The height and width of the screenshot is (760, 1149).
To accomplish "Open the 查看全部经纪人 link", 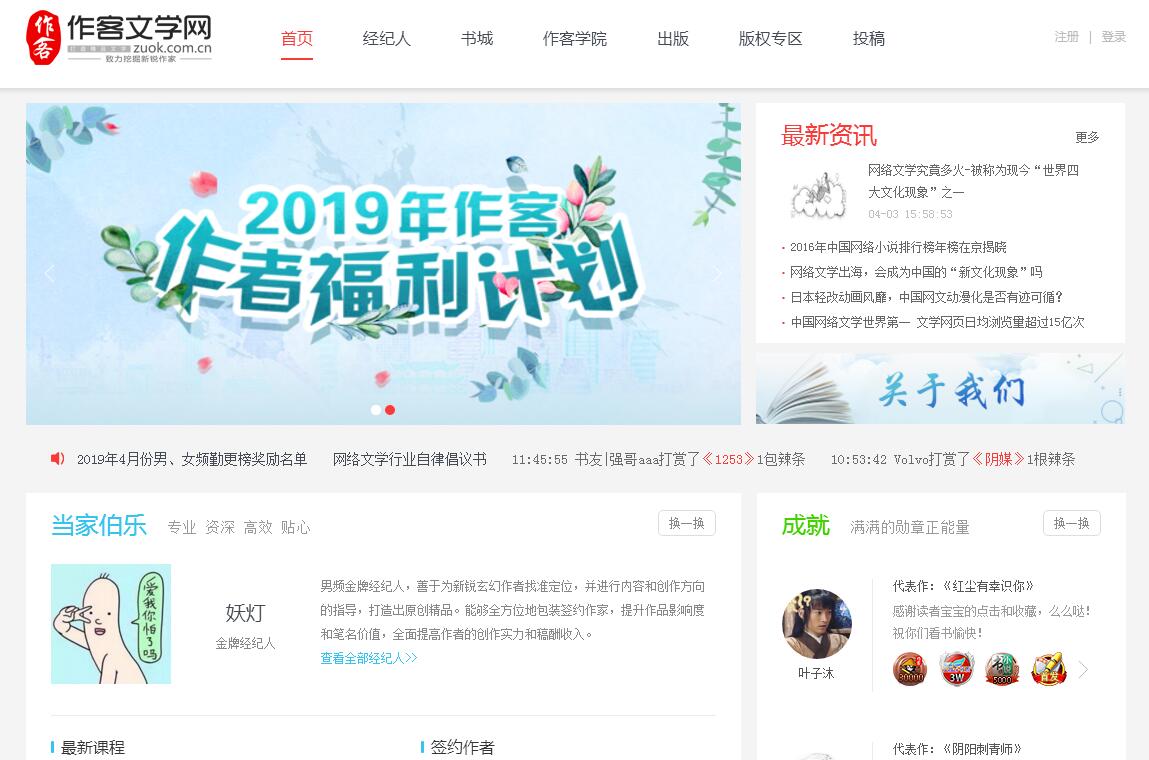I will pos(369,658).
